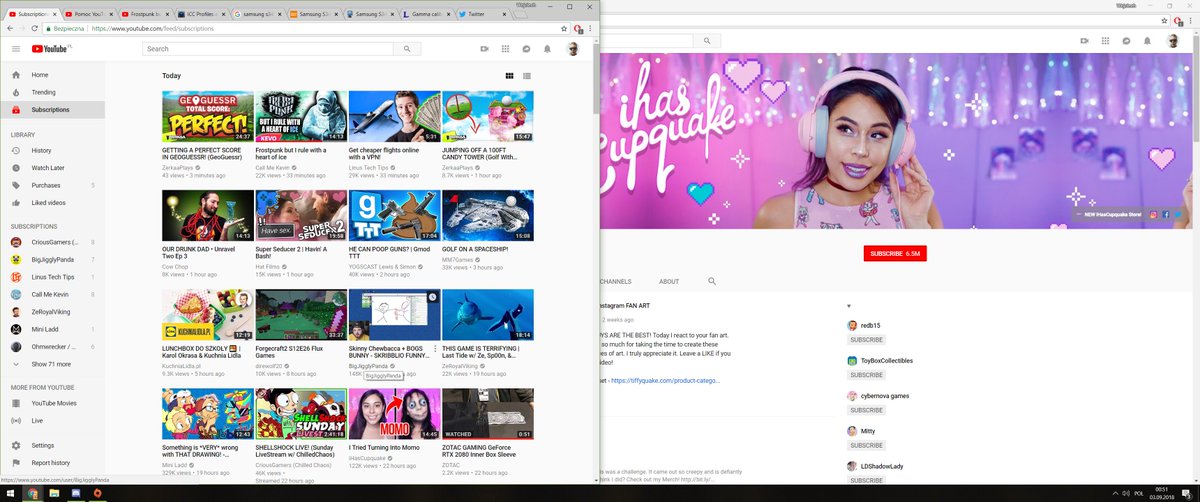The height and width of the screenshot is (502, 1200).
Task: Open the YouTube hamburger guide menu
Action: point(16,49)
